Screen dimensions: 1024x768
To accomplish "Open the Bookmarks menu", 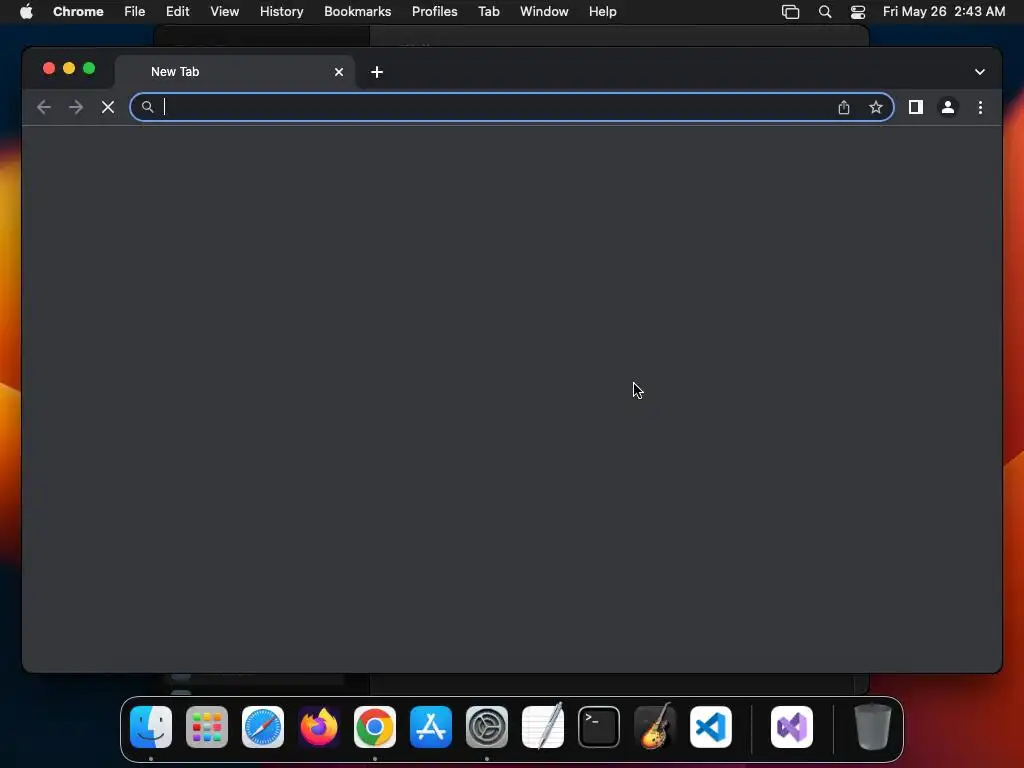I will (357, 11).
